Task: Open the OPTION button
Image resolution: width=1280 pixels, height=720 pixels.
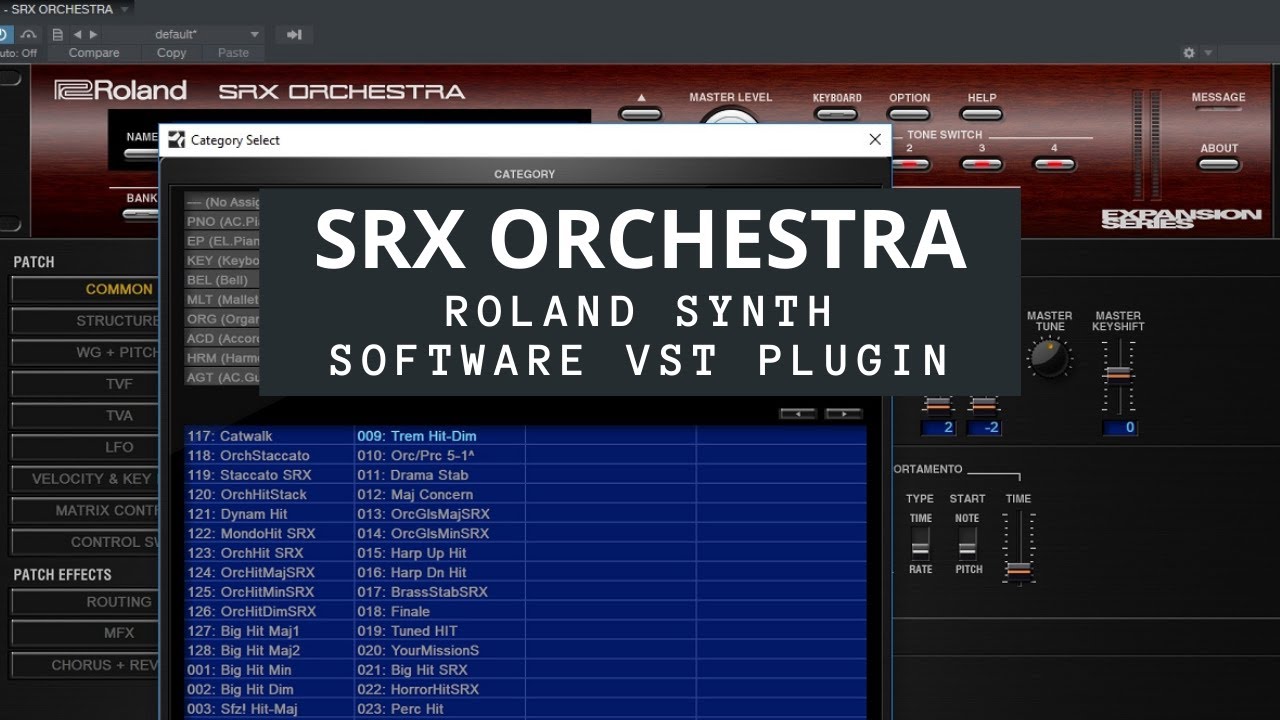Action: tap(909, 113)
